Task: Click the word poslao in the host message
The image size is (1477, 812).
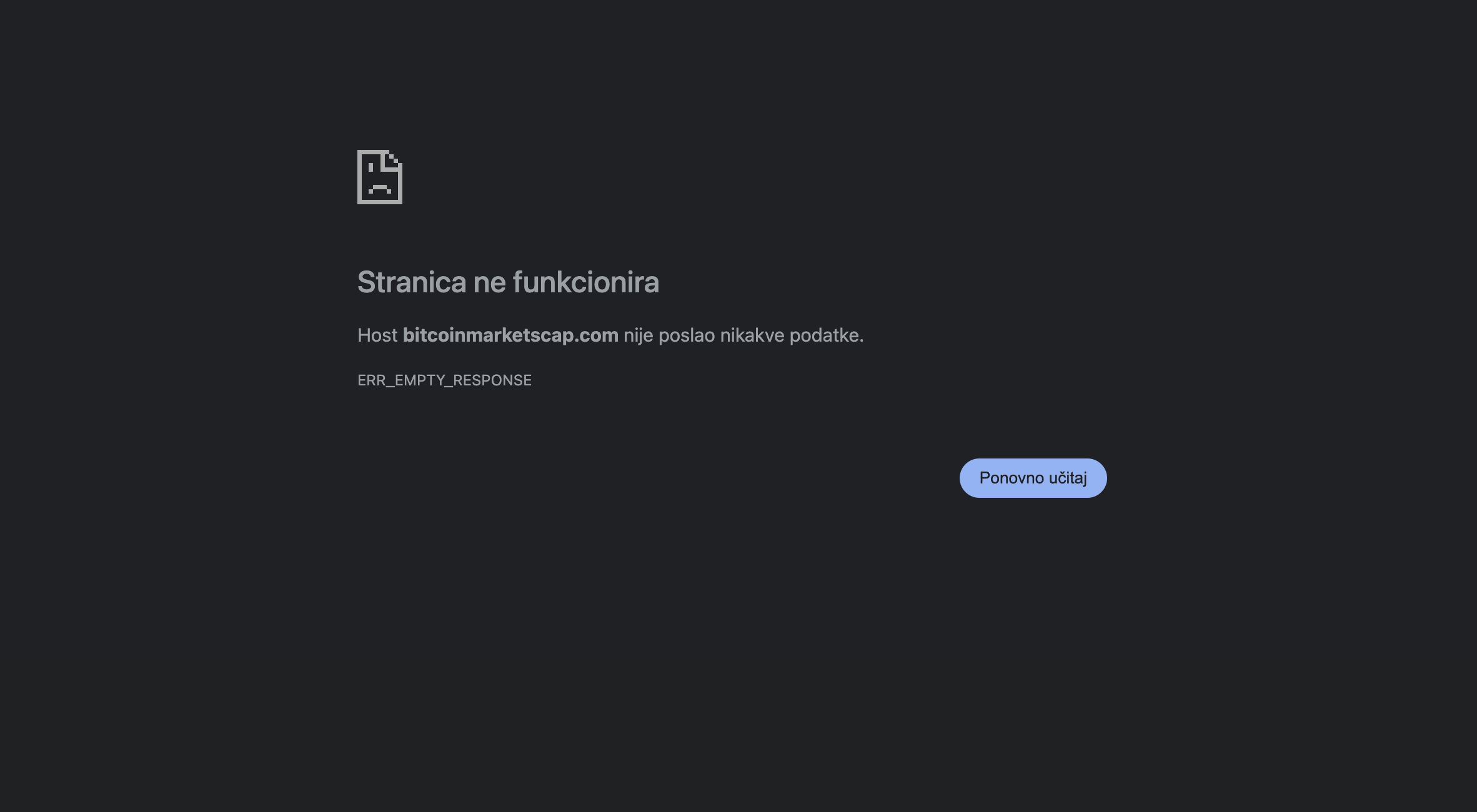Action: (x=687, y=335)
